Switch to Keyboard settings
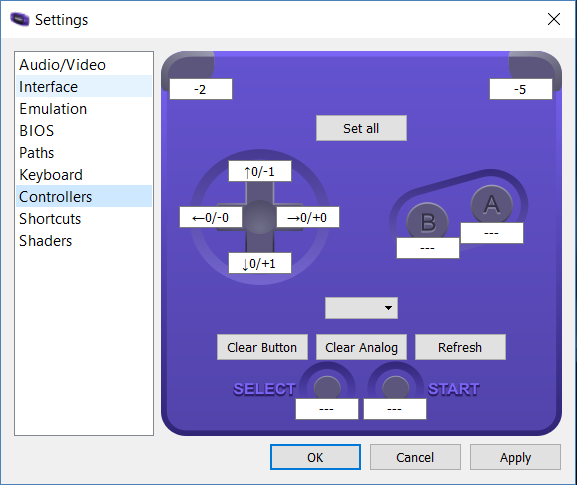577x485 pixels. pyautogui.click(x=84, y=174)
